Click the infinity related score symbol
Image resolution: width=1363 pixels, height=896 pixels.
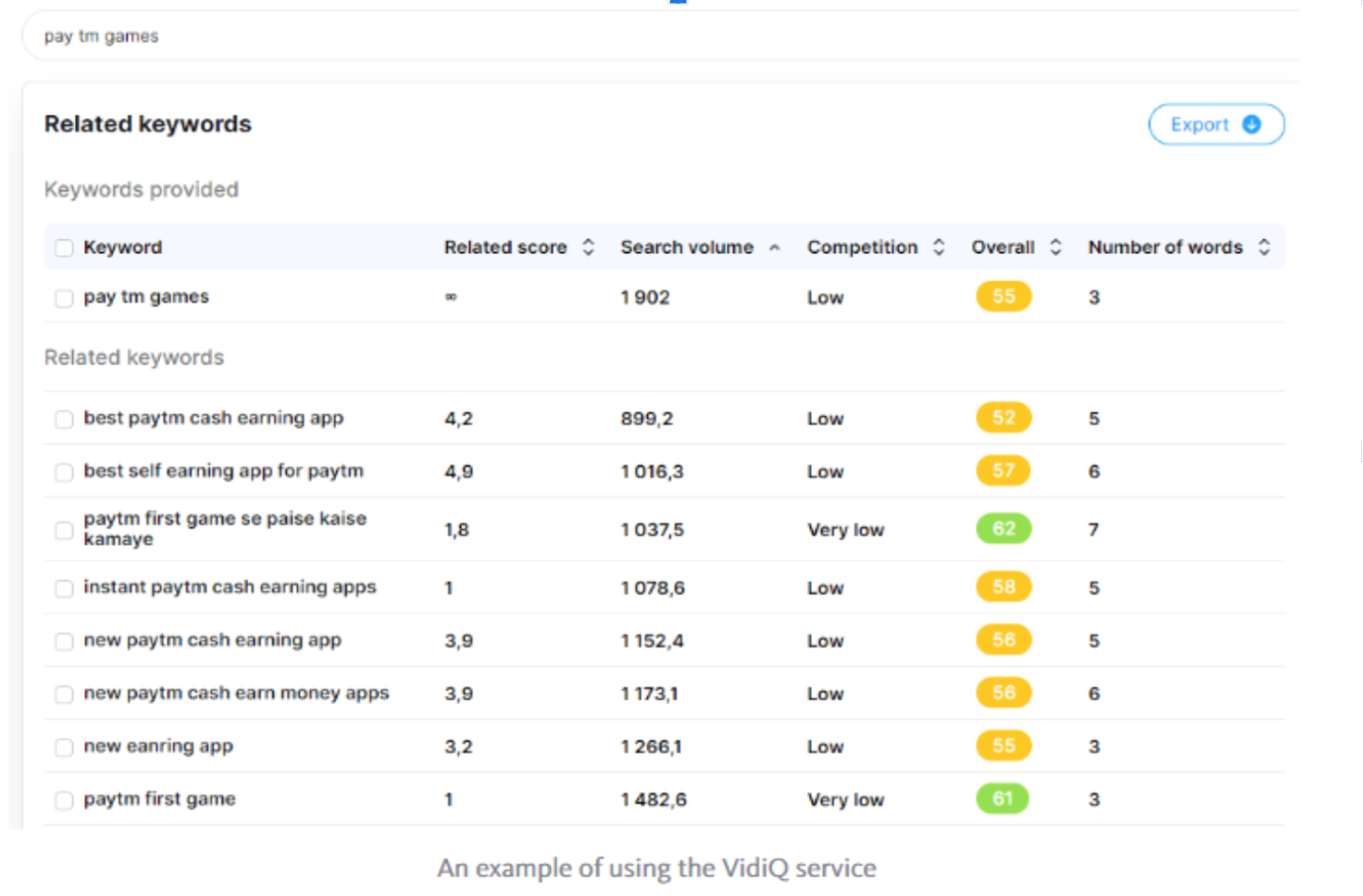[451, 297]
